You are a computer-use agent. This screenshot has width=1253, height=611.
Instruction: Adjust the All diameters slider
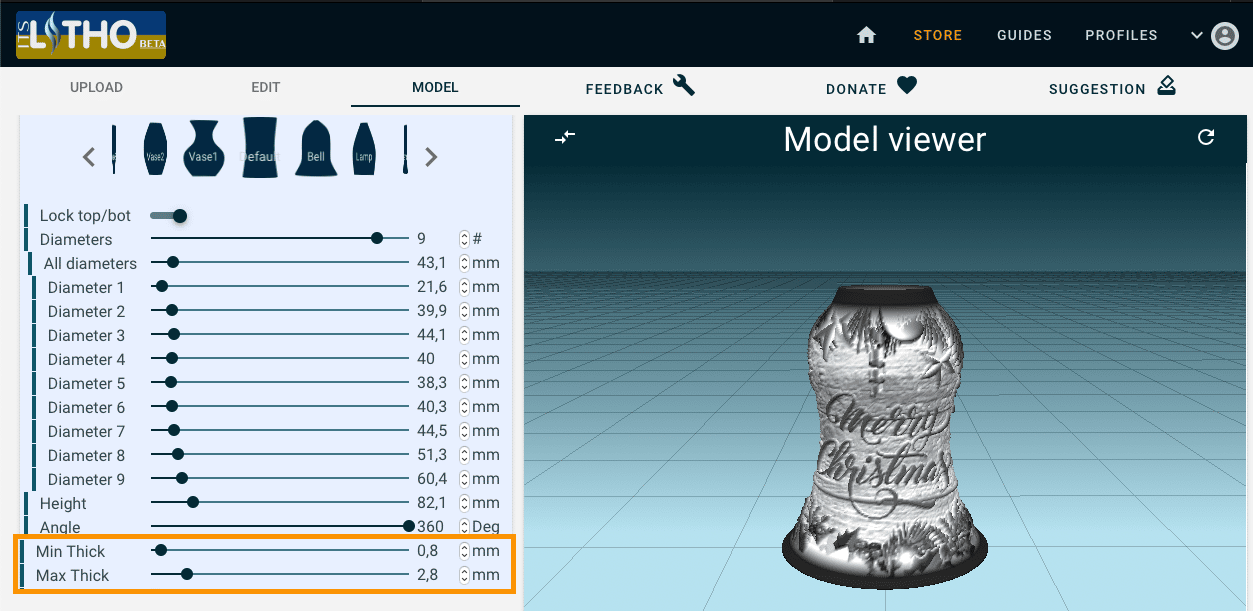coord(280,262)
